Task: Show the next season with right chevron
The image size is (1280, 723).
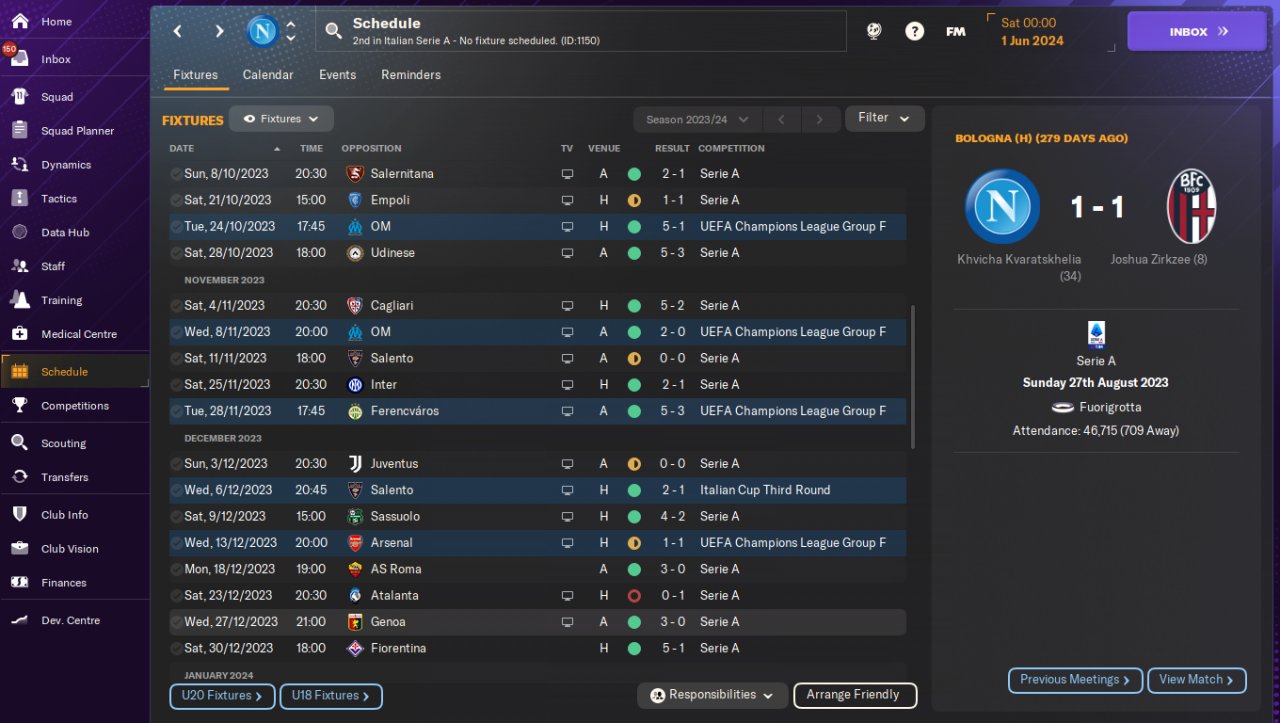Action: pos(820,120)
